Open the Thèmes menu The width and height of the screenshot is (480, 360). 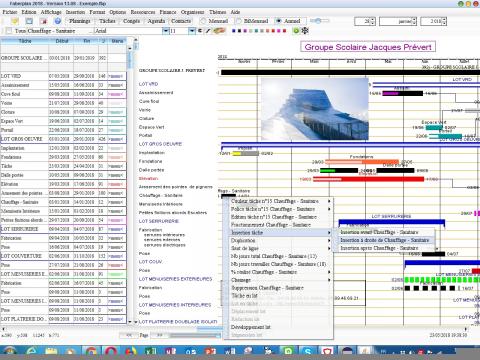click(x=217, y=12)
